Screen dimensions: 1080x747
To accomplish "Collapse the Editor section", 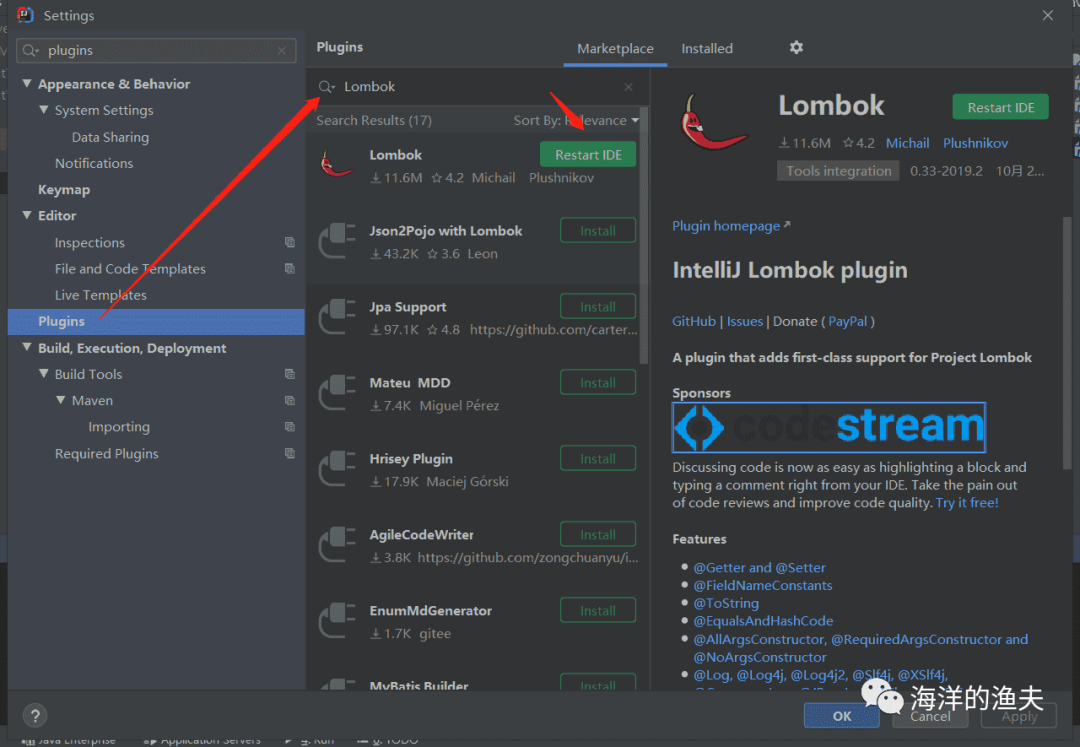I will coord(27,215).
